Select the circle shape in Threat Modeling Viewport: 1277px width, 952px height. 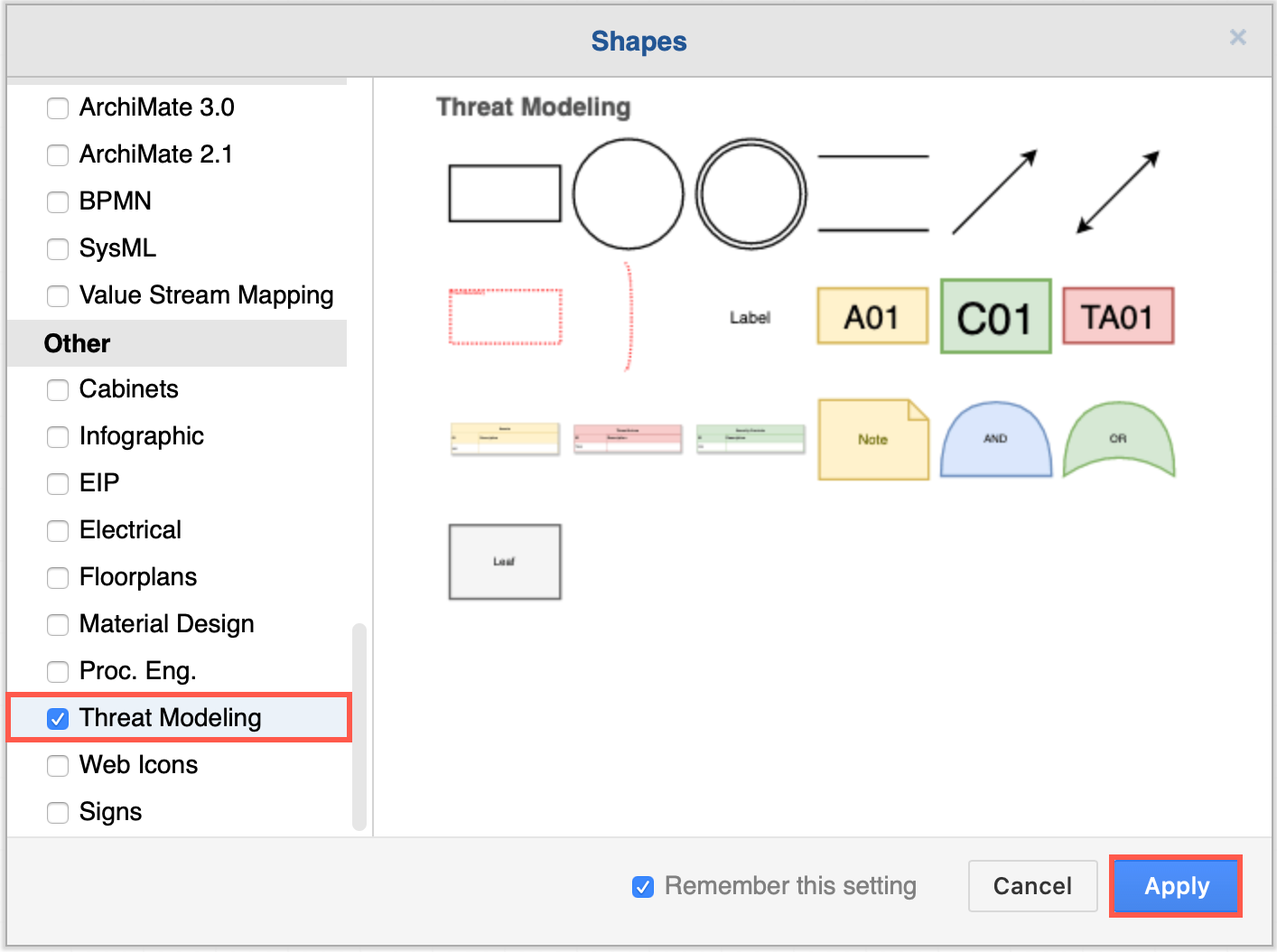[x=627, y=193]
